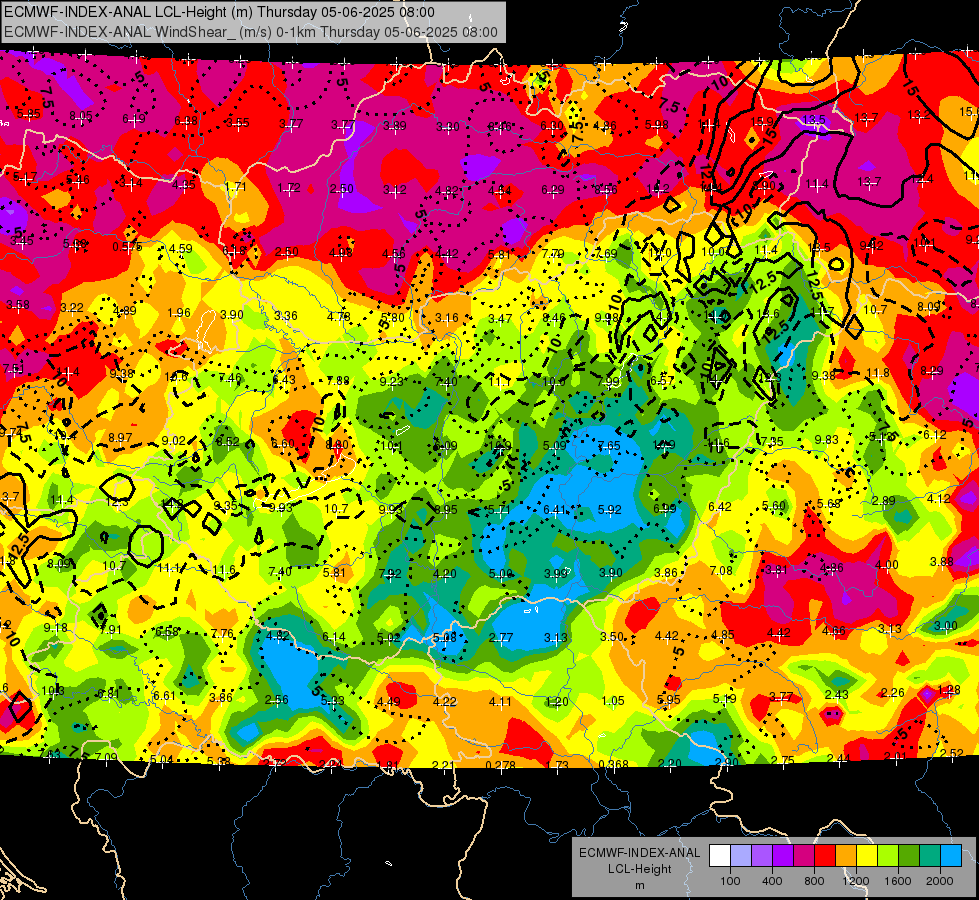This screenshot has height=900, width=979.
Task: Click the 4.85 grid value
Action: click(723, 635)
